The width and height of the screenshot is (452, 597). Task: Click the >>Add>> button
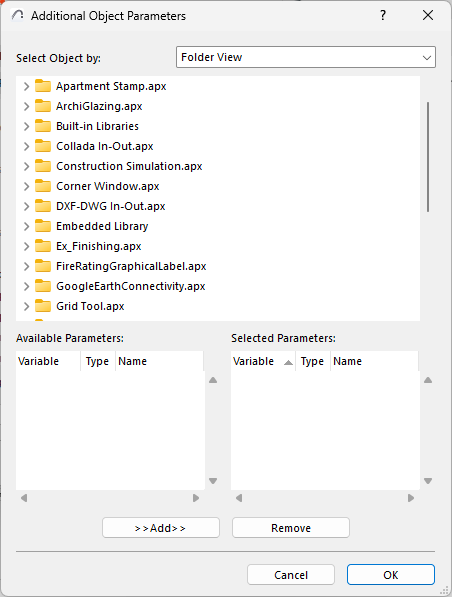pos(161,528)
